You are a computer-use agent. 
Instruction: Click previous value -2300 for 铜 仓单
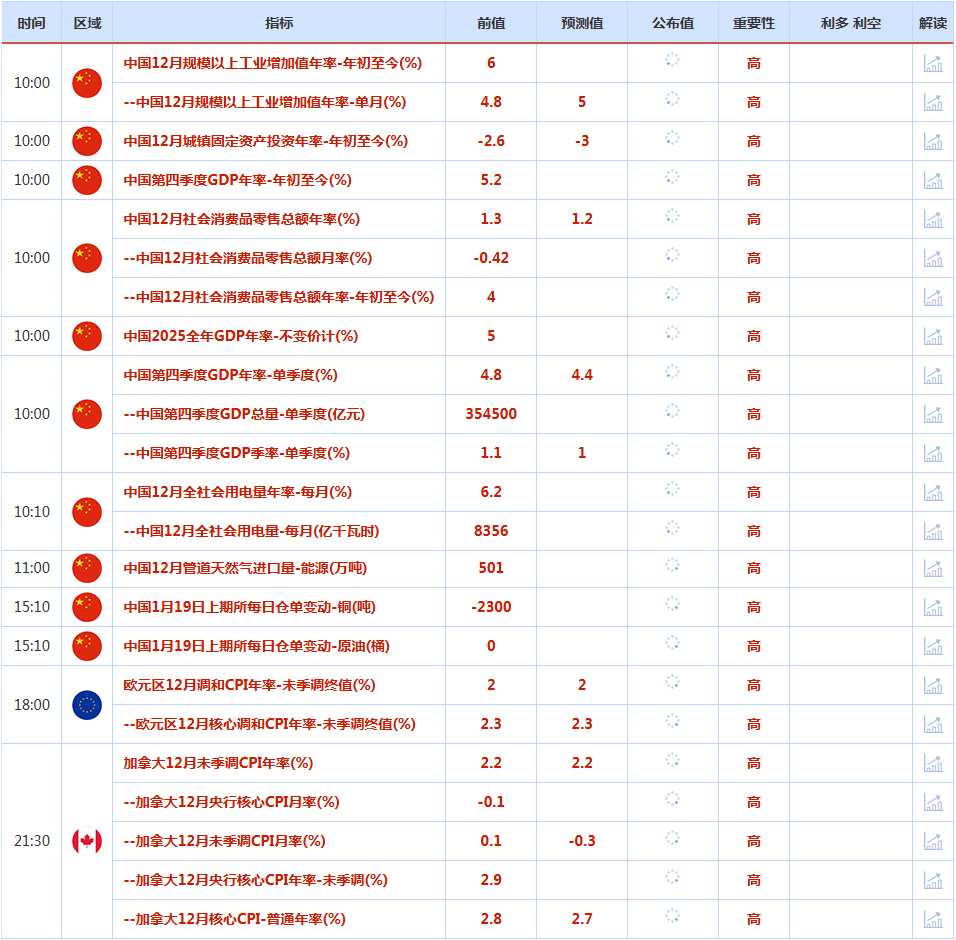pyautogui.click(x=491, y=607)
